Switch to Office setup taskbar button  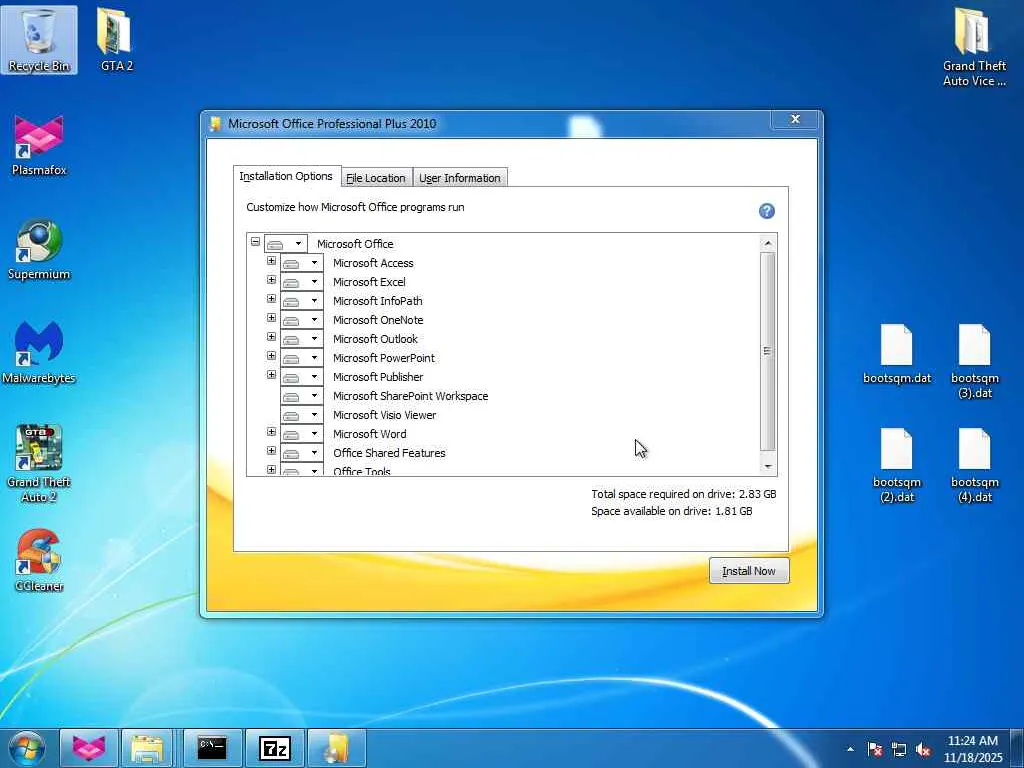(x=336, y=748)
